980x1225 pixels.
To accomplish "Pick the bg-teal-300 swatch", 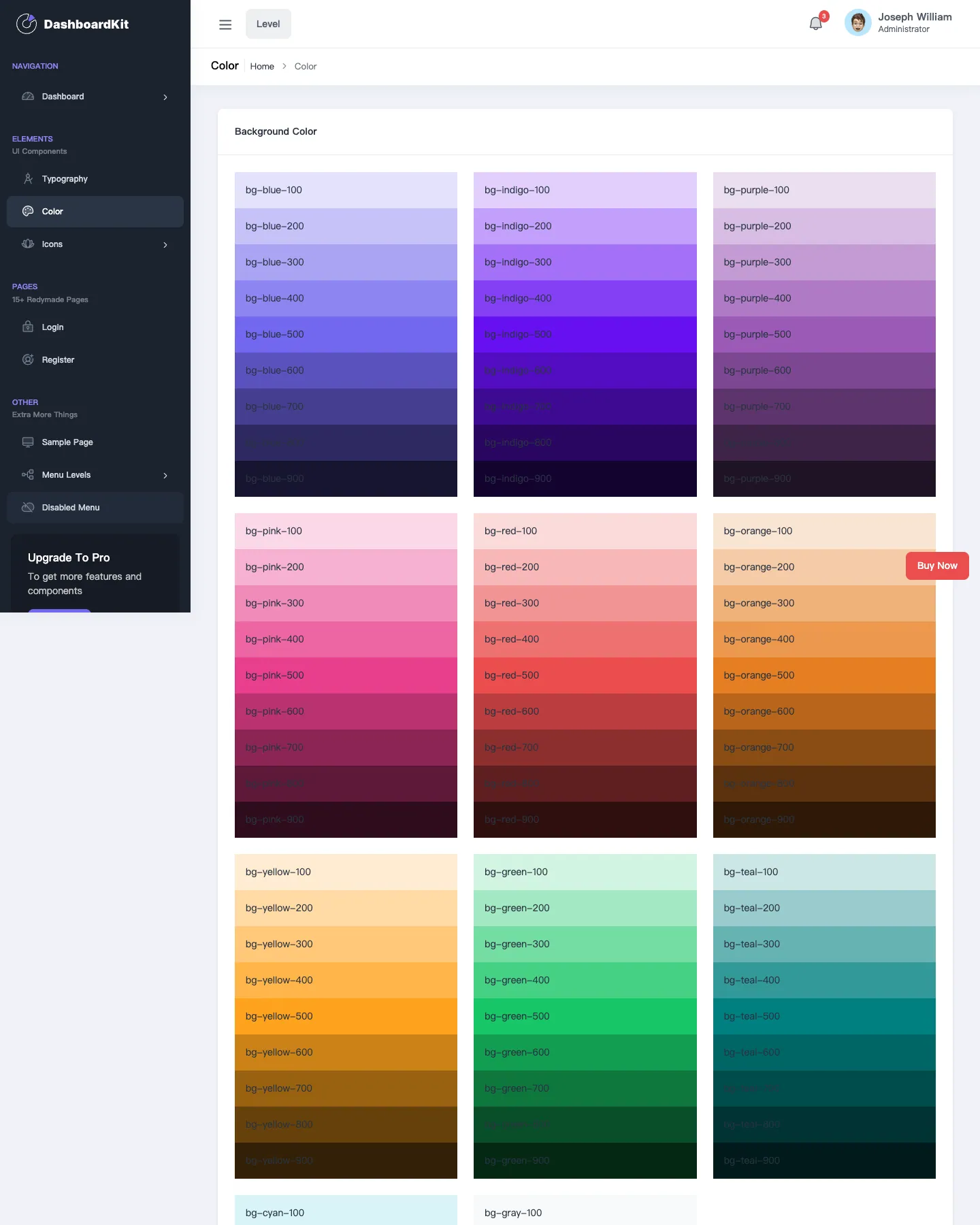I will (824, 944).
